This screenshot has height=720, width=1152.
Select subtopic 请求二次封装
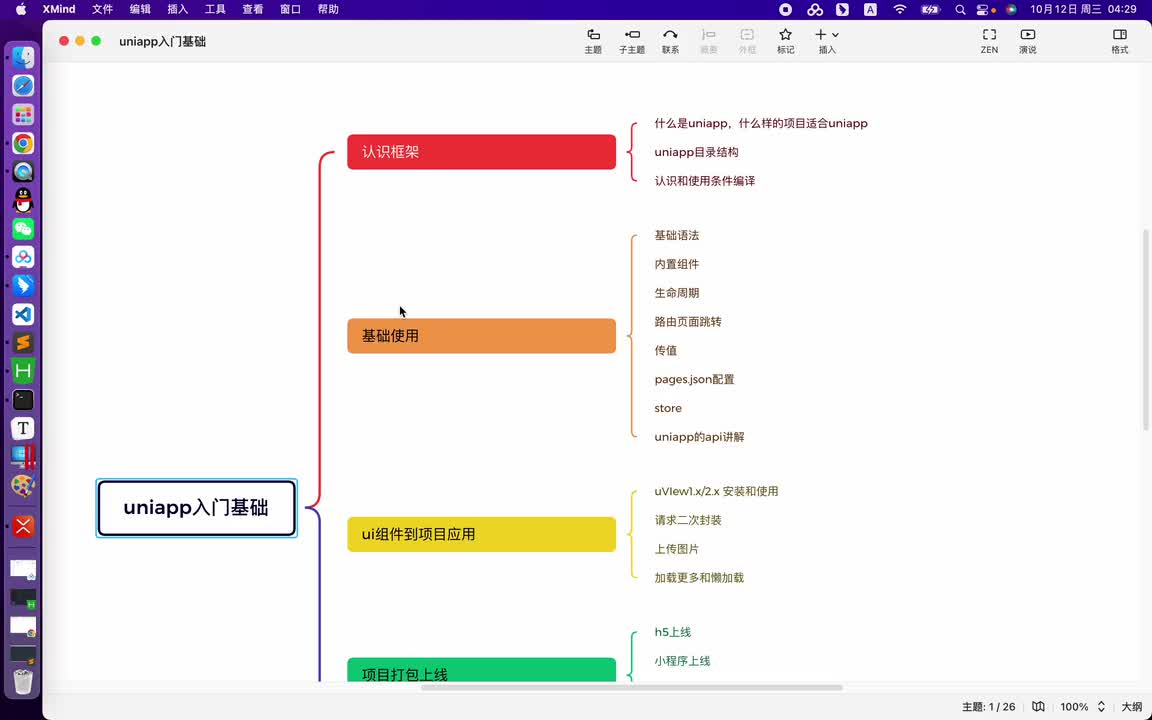click(688, 520)
